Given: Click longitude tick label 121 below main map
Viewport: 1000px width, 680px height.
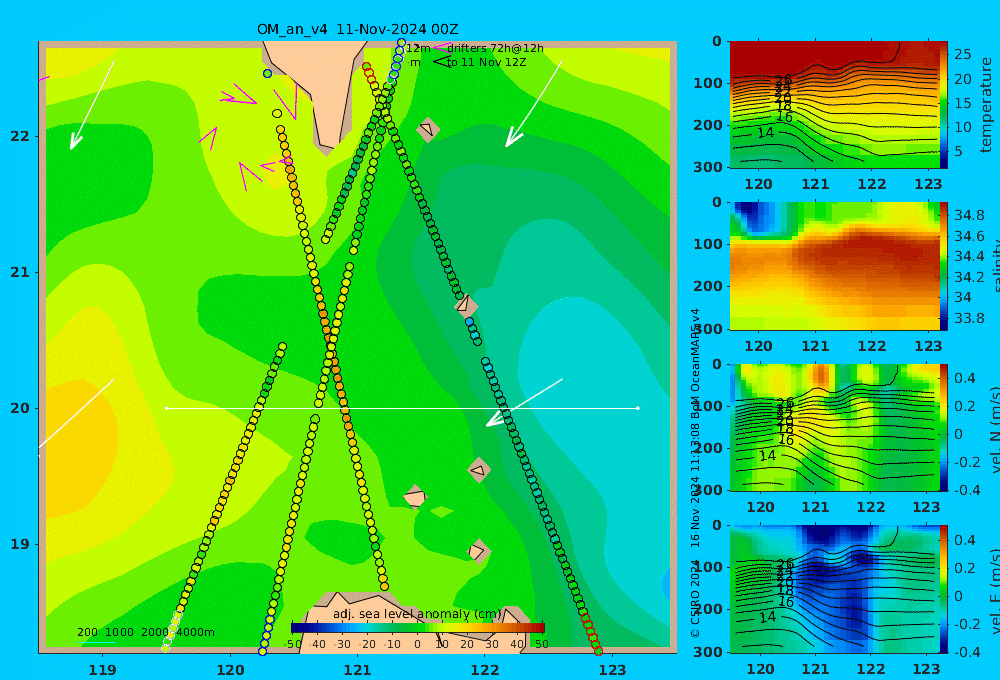Looking at the screenshot, I should (358, 670).
